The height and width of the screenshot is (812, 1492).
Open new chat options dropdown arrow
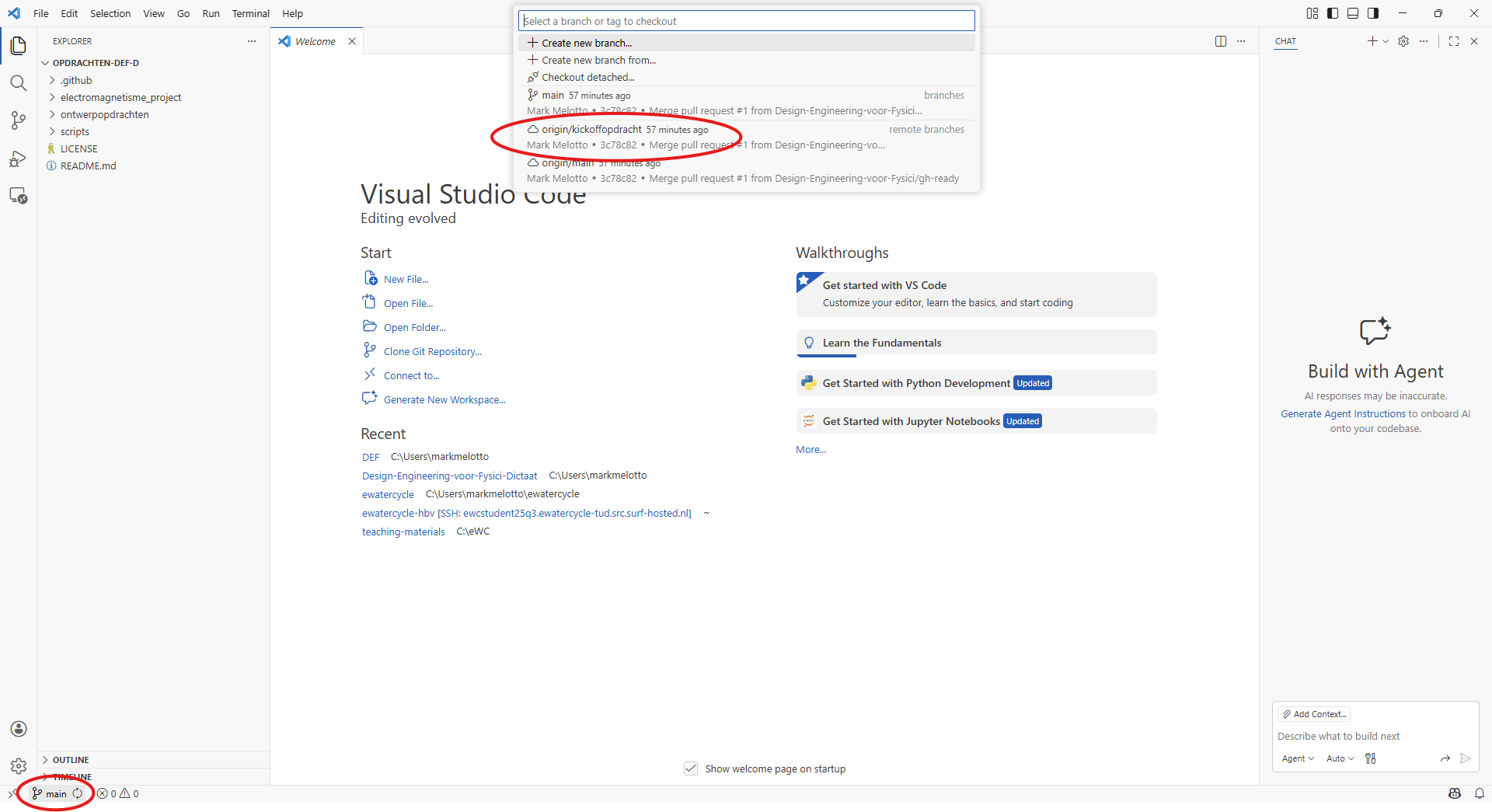1386,41
